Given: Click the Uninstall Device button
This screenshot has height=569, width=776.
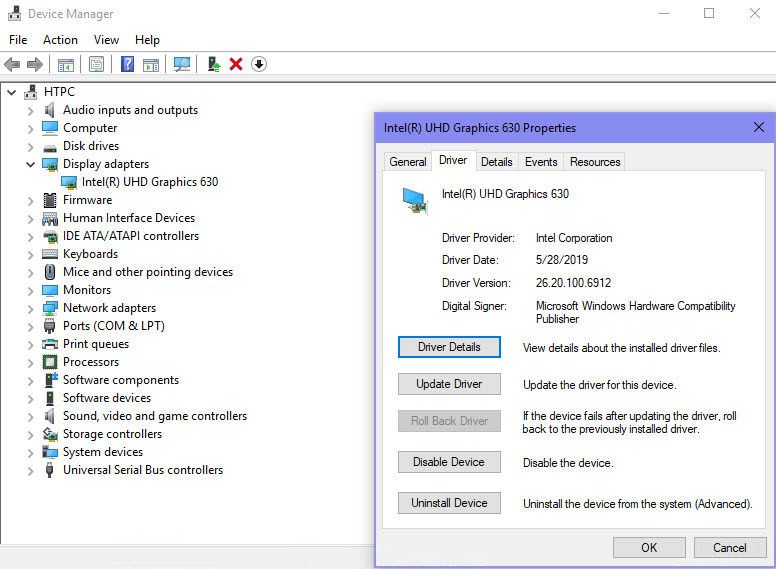Looking at the screenshot, I should [449, 503].
